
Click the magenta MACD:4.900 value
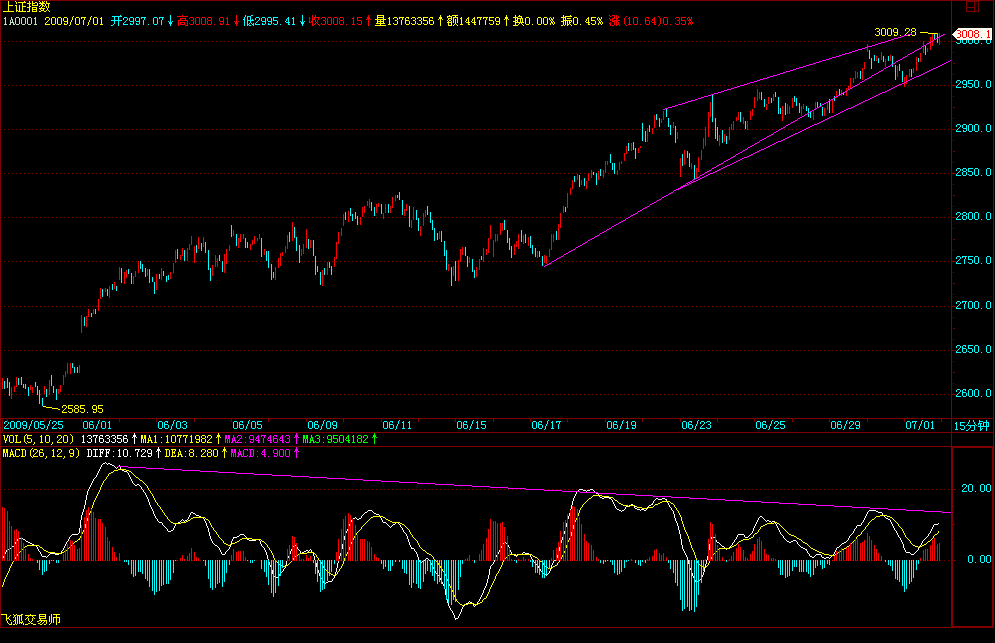pyautogui.click(x=260, y=453)
